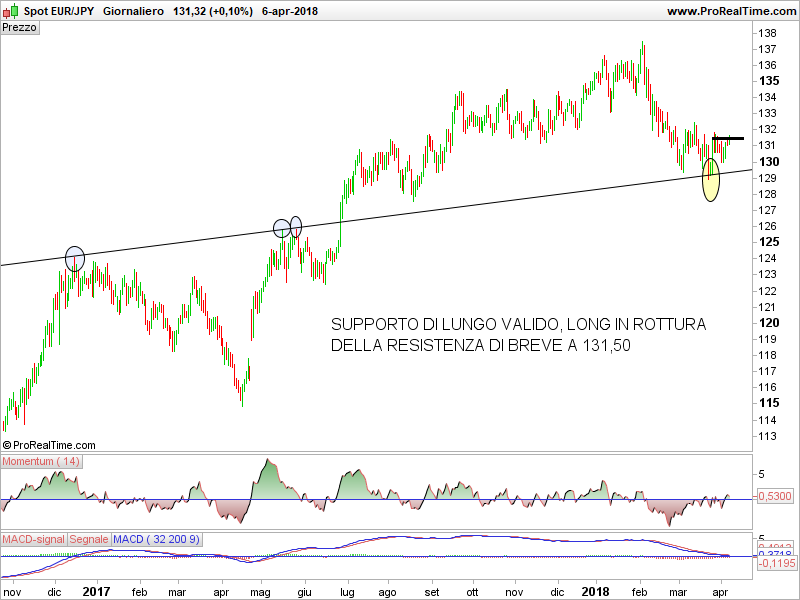Click the SUPPORTO DI LUNGO VALIDO annotation text
The image size is (800, 600).
pos(518,335)
